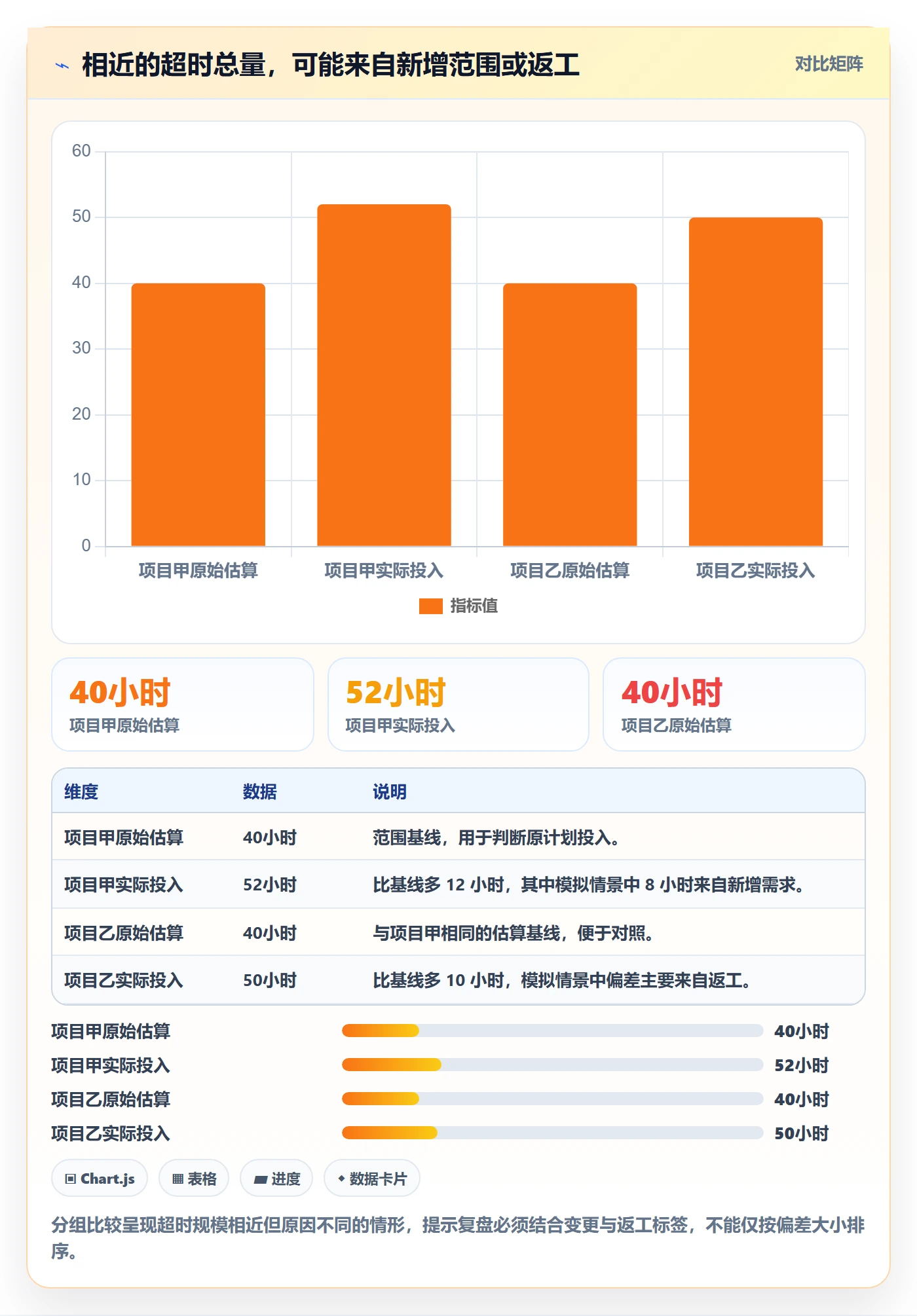
Task: Click the 50小时 value beside the progress bar
Action: click(x=802, y=1133)
